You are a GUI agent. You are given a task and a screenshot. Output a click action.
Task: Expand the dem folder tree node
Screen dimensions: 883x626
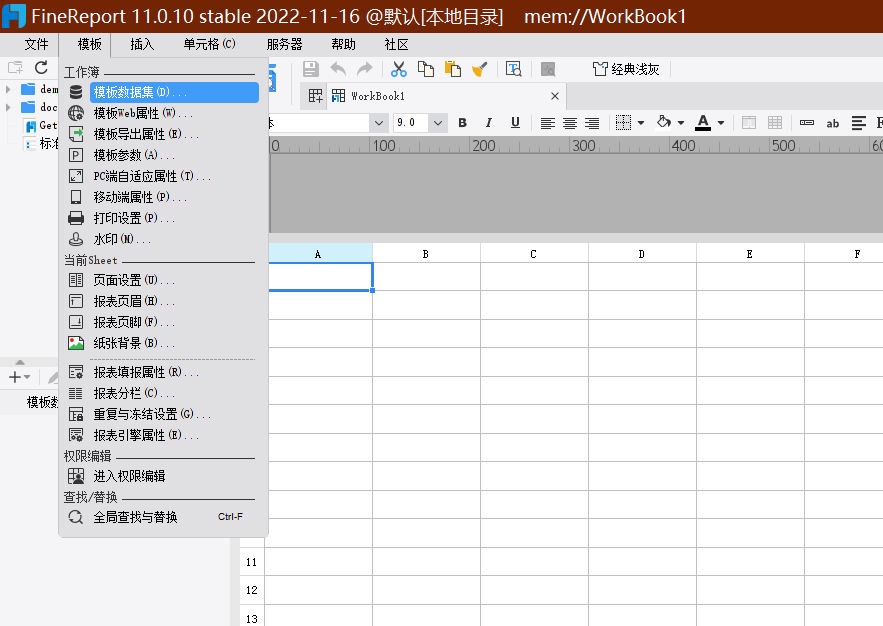(x=8, y=89)
